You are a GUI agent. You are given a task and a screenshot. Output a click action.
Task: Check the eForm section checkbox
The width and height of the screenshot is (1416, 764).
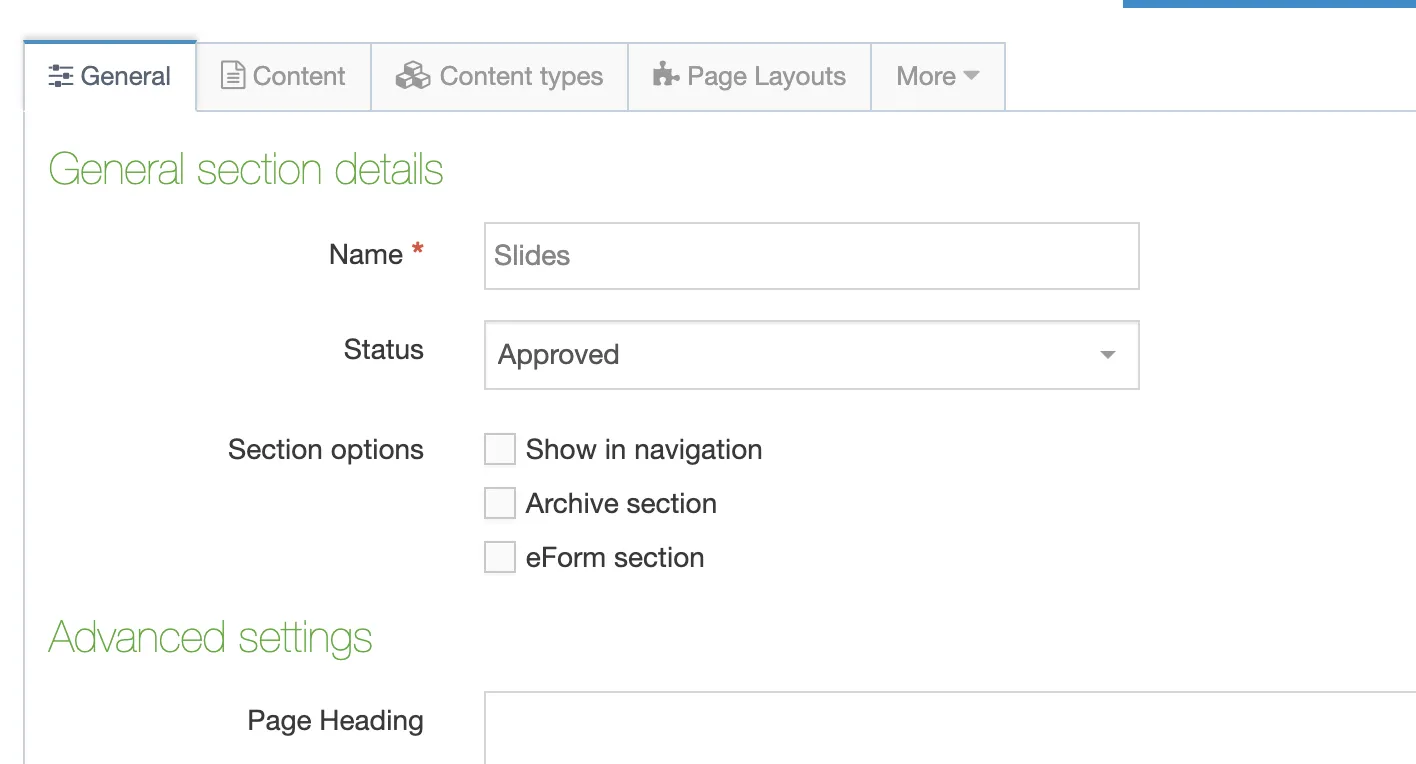500,558
